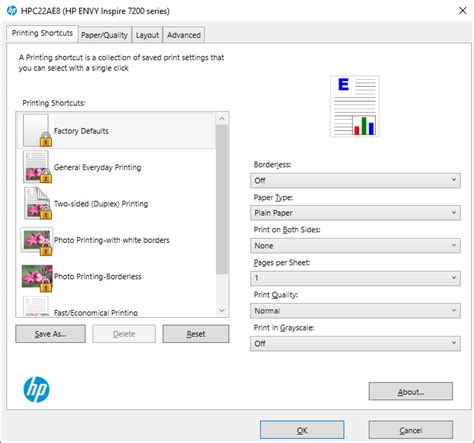The image size is (474, 443).
Task: Switch to the Paper/Quality tab
Action: pos(104,35)
